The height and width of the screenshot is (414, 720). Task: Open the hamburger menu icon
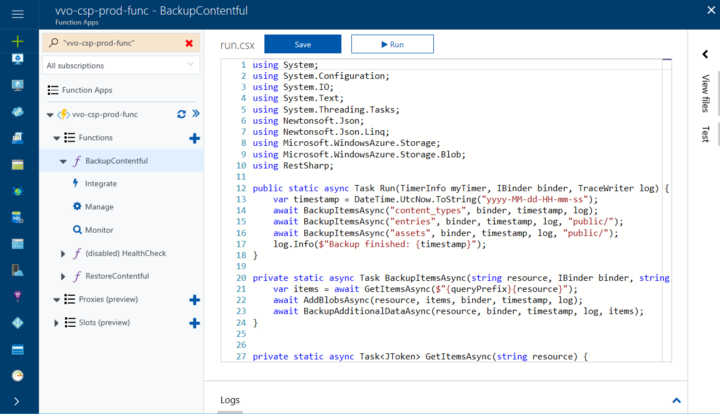click(x=17, y=14)
